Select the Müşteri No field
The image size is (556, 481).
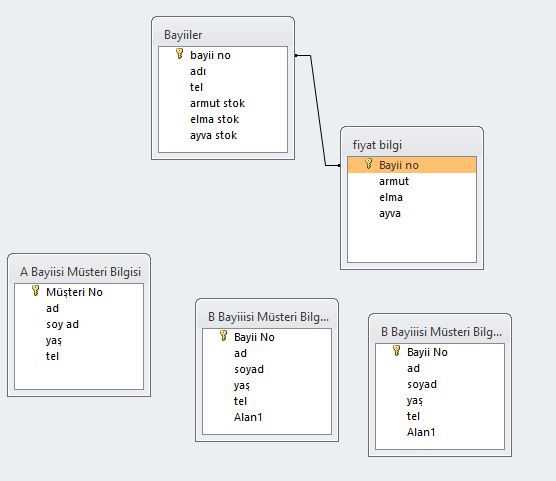[79, 292]
